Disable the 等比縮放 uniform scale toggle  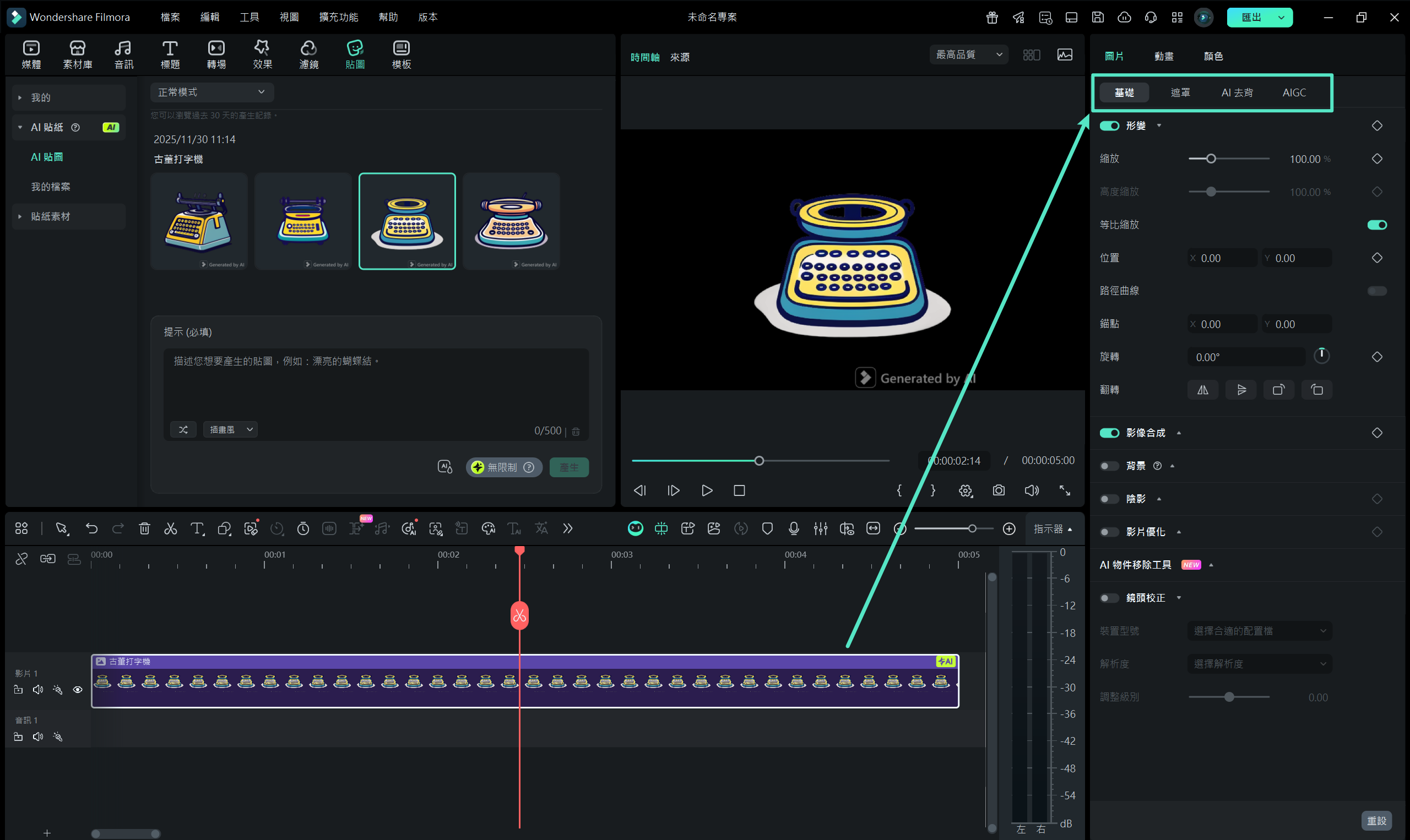point(1376,225)
